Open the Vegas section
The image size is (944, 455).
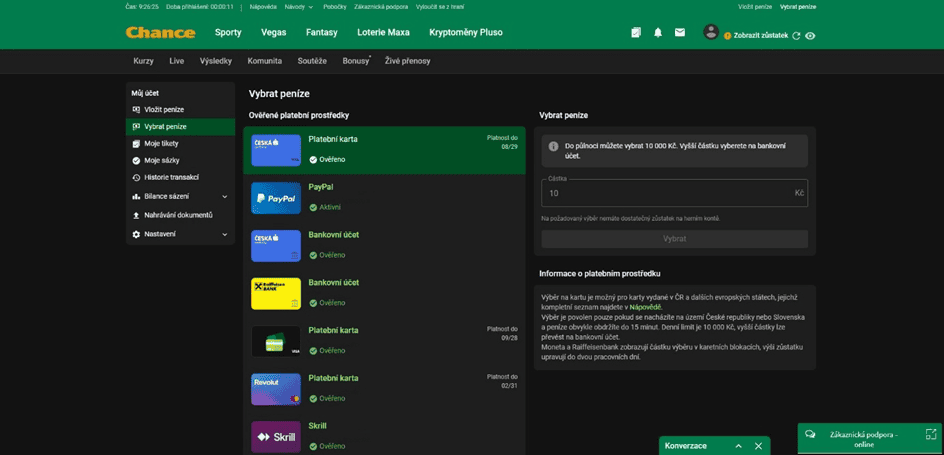(x=273, y=32)
